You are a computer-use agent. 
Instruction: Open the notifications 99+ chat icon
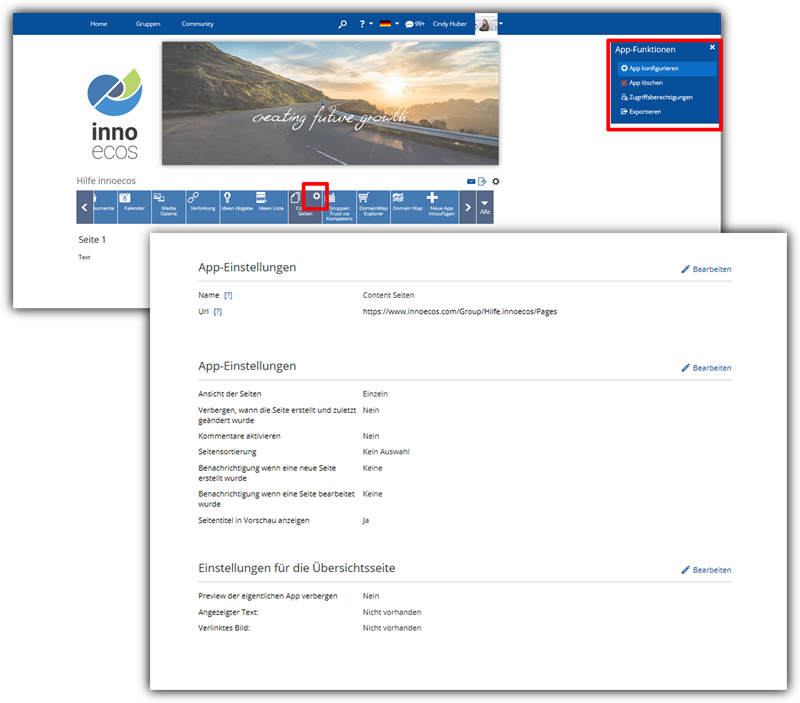coord(416,23)
